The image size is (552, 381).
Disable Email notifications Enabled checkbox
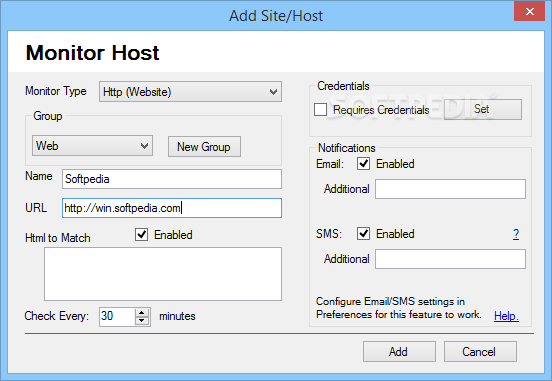364,164
